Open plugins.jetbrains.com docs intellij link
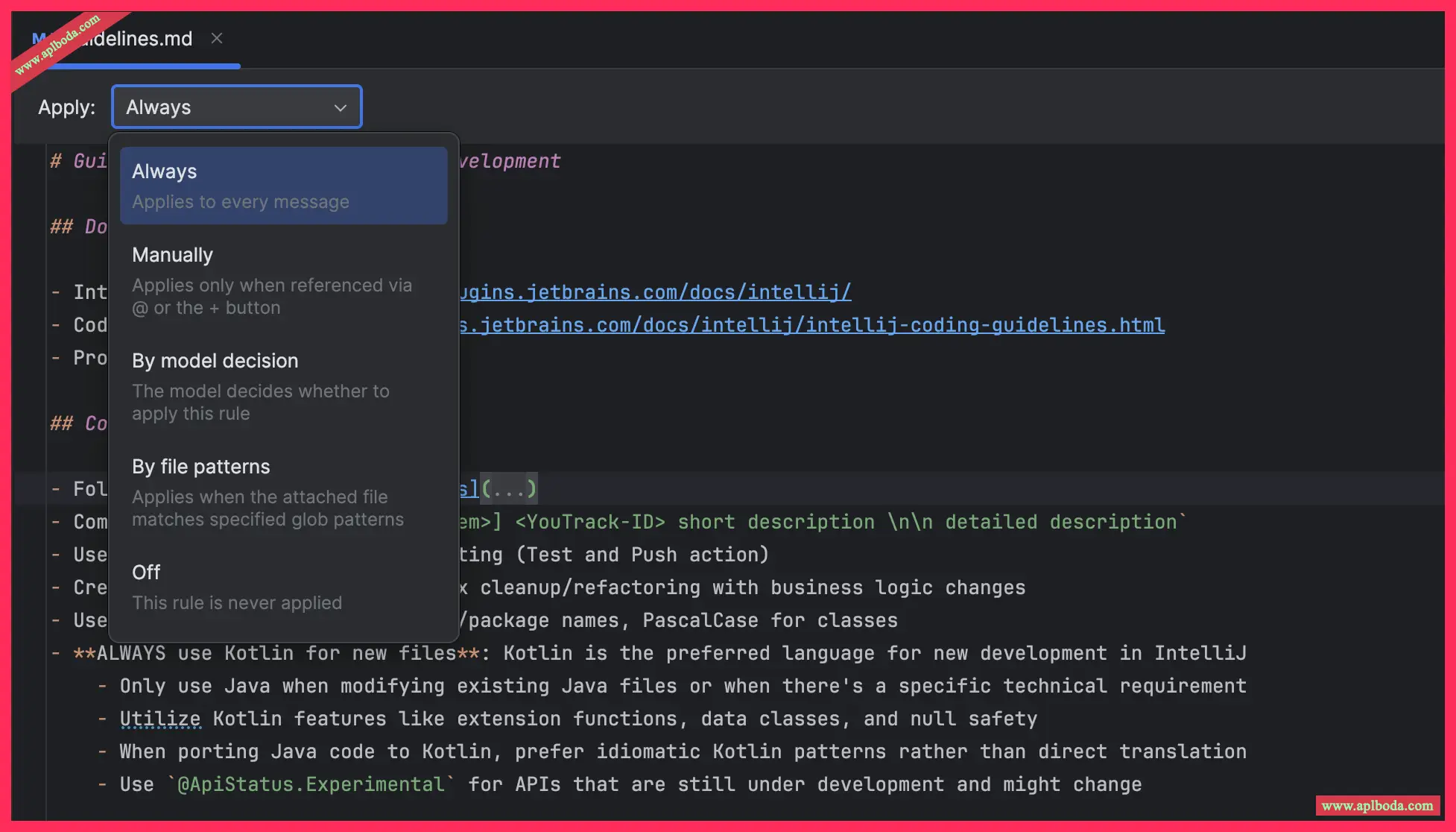This screenshot has width=1456, height=832. coord(656,292)
